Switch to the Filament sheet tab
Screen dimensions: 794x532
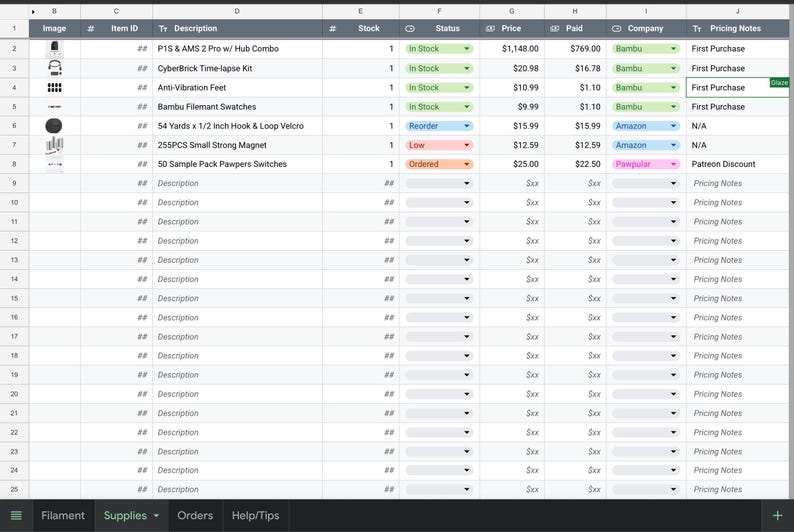pos(63,515)
